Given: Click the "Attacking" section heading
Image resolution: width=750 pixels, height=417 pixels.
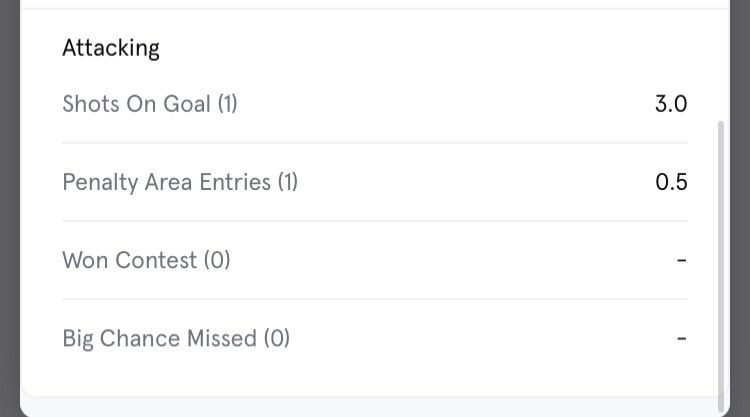Looking at the screenshot, I should click(x=110, y=48).
